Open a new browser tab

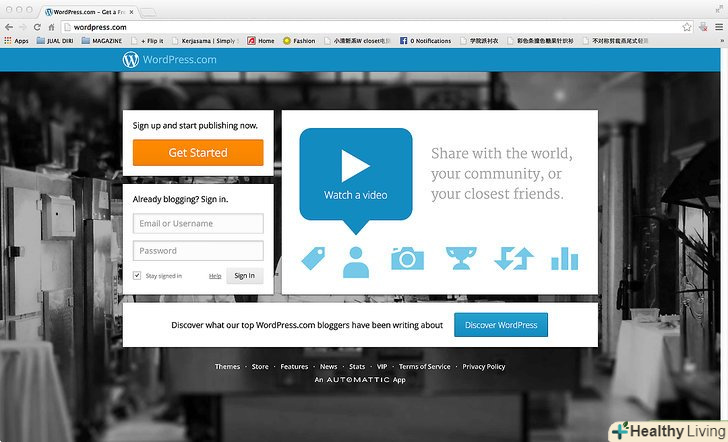[148, 13]
